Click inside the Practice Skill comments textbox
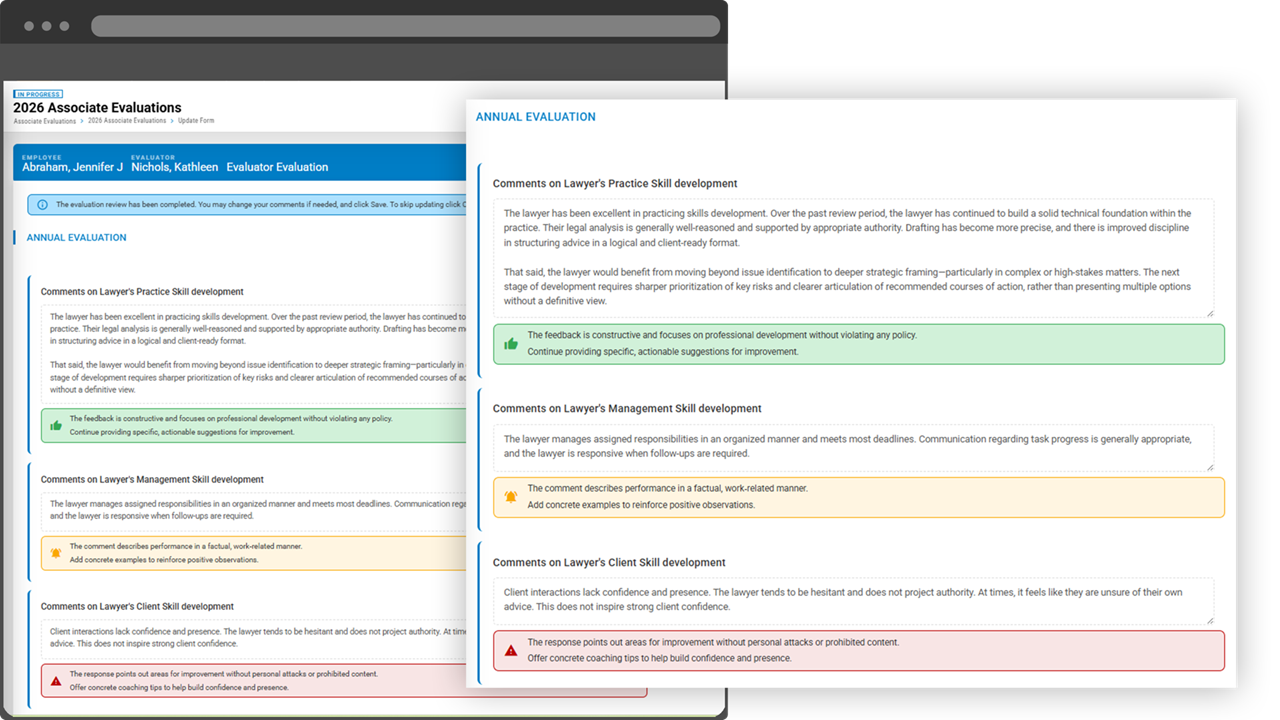Screen dimensions: 1280x720 [x=850, y=255]
